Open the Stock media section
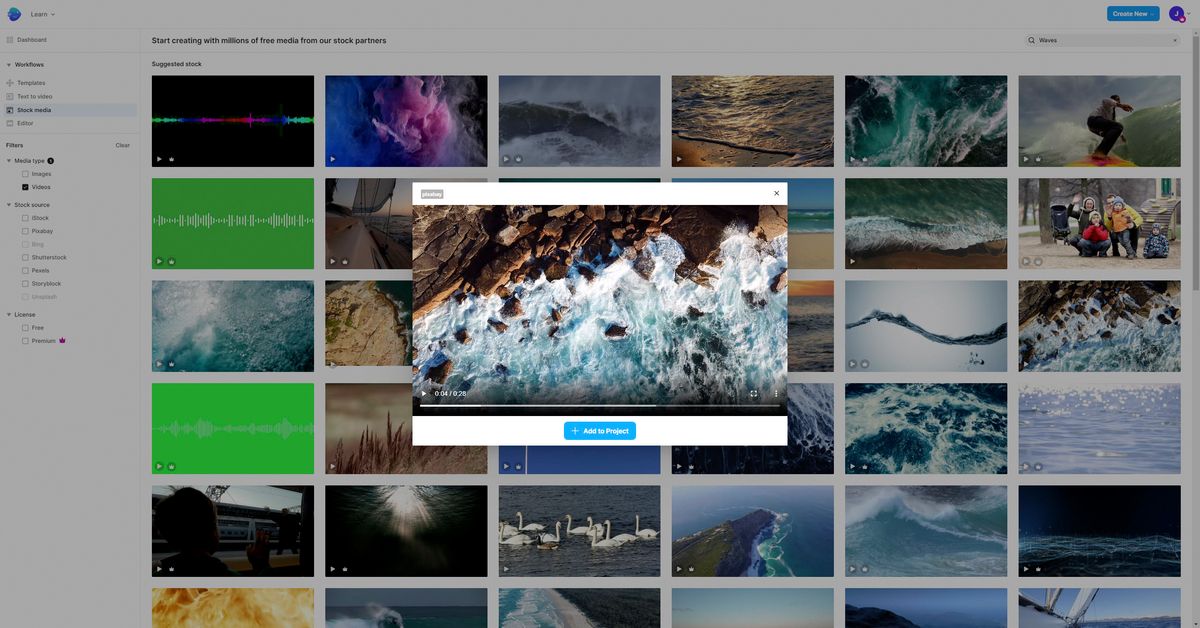The image size is (1200, 628). tap(33, 109)
